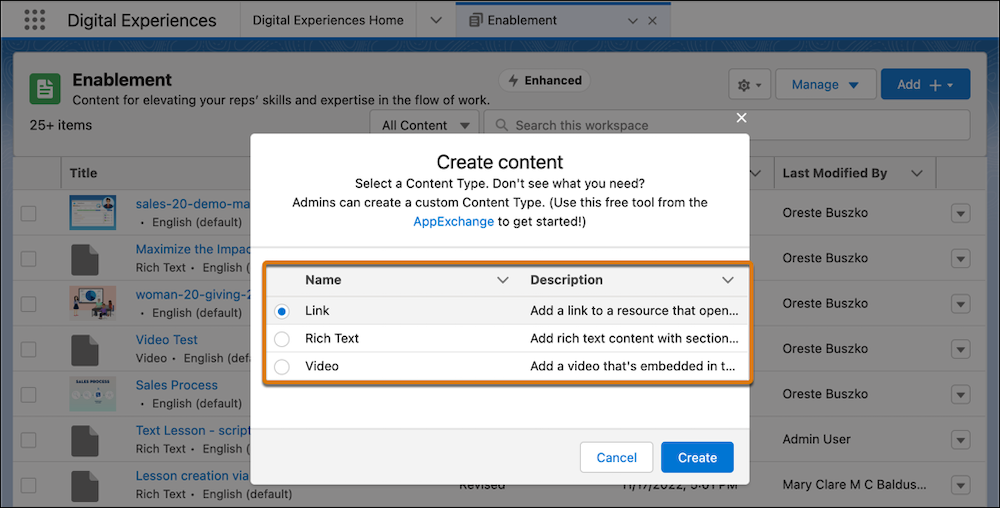Open the Manage dropdown menu
Screen dimensions: 1000x508
pos(825,85)
